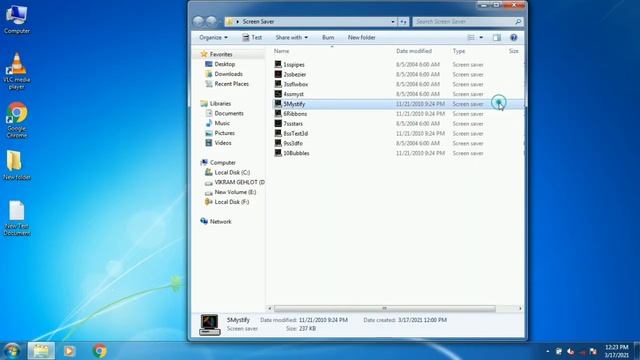640x360 pixels.
Task: Open Documents library
Action: coord(229,113)
